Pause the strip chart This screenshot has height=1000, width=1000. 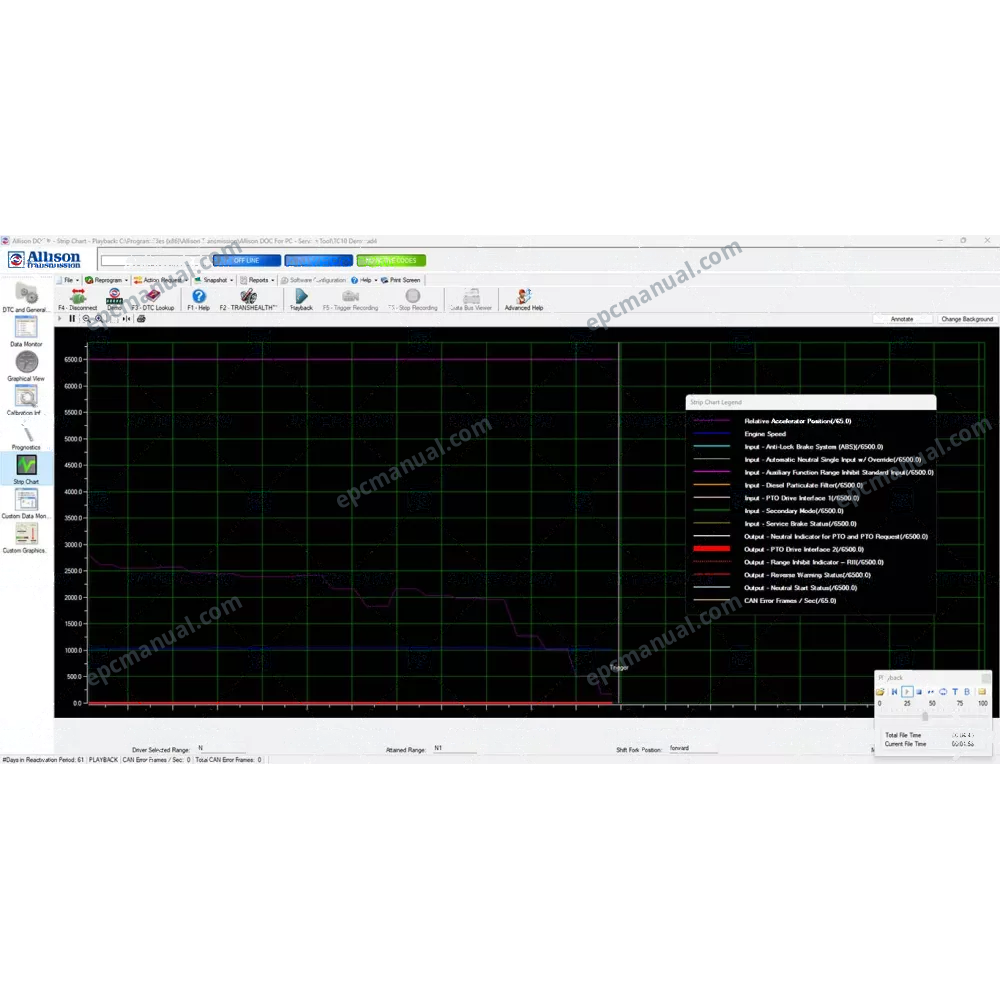click(72, 318)
